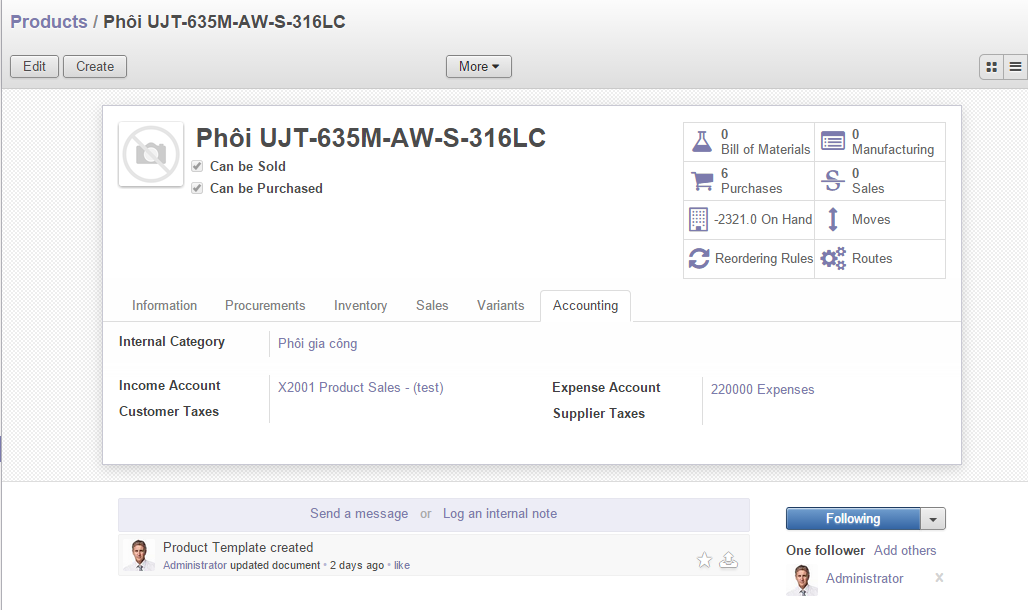Open Bill of Materials flask icon

701,142
